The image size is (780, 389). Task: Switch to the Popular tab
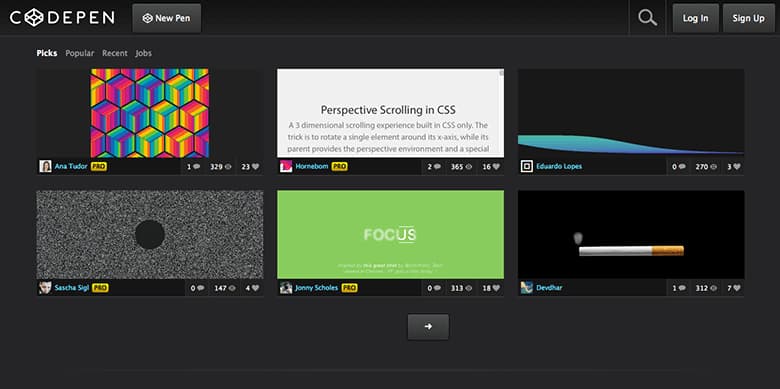tap(80, 53)
